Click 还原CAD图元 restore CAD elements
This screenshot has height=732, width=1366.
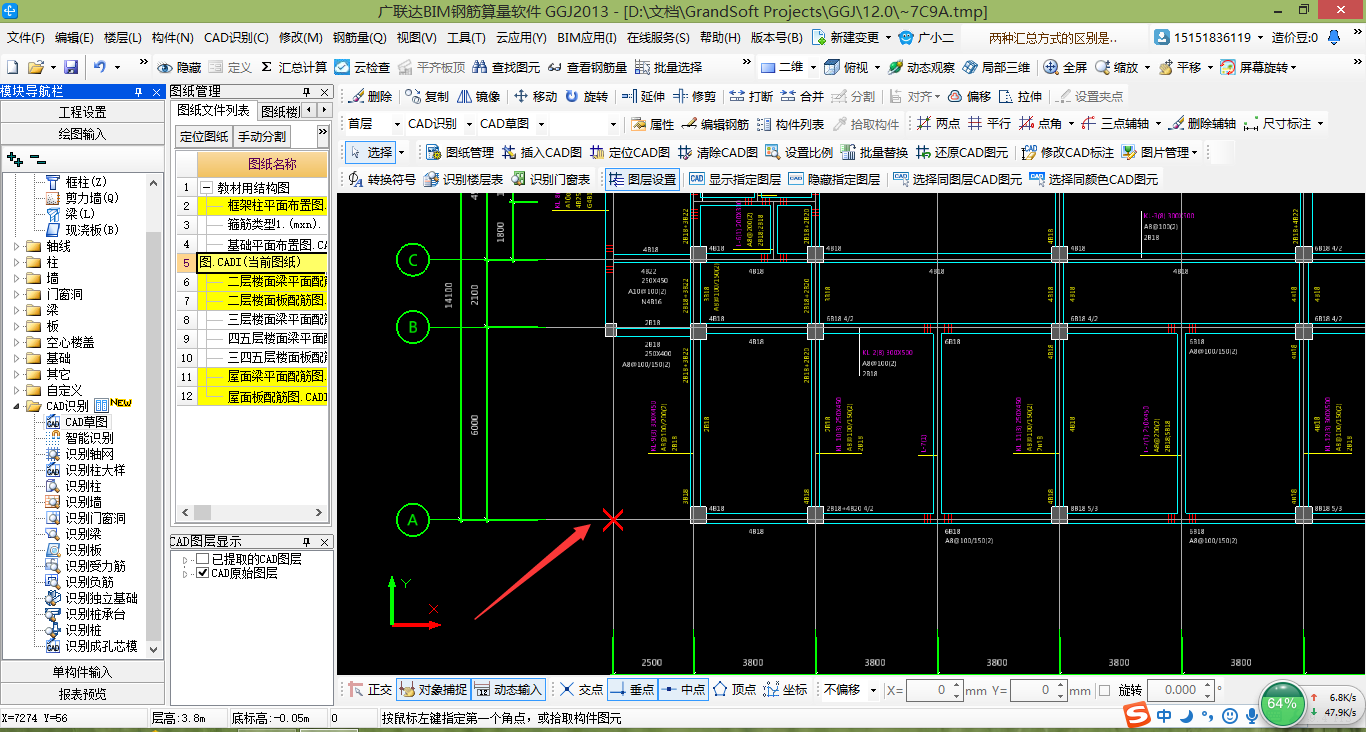point(963,152)
